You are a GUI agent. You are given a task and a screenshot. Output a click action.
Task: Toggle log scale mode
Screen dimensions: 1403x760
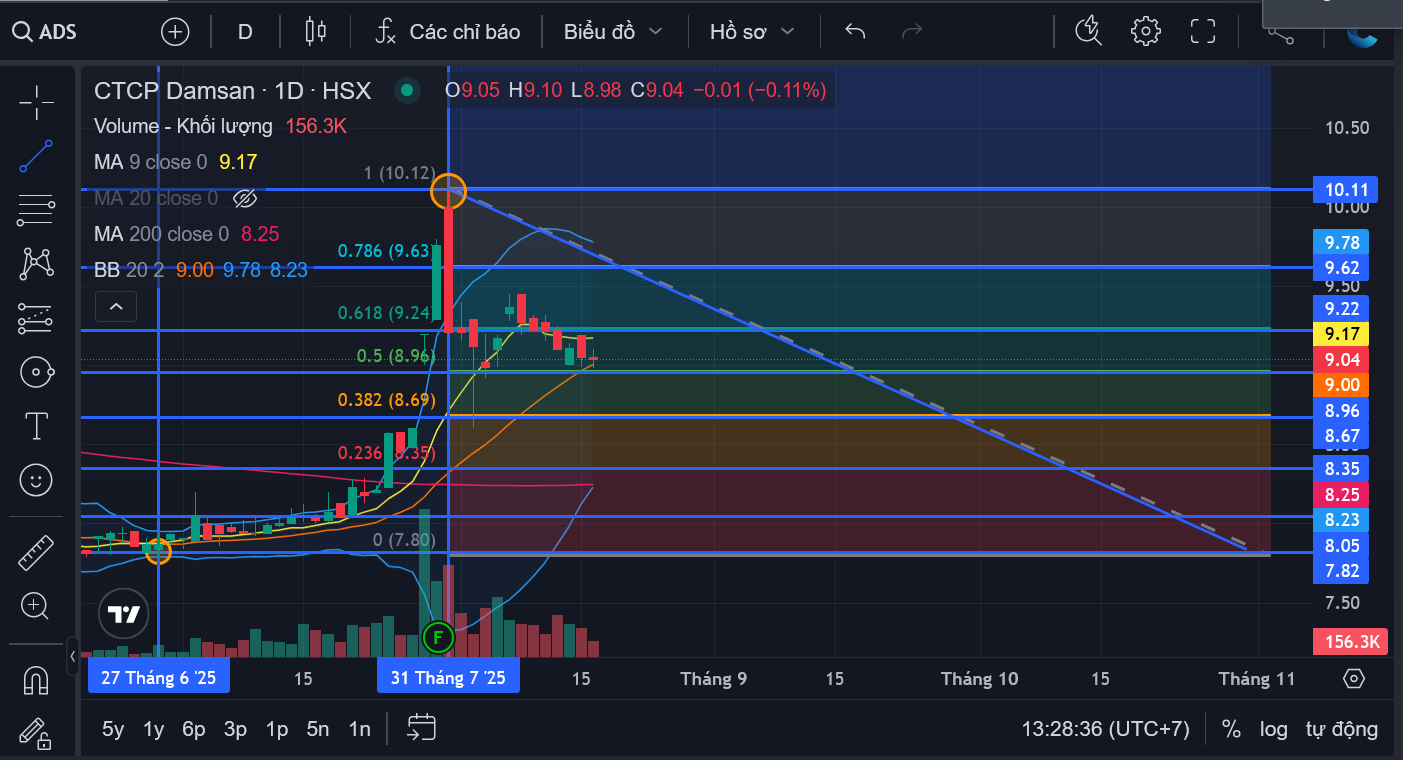tap(1273, 729)
